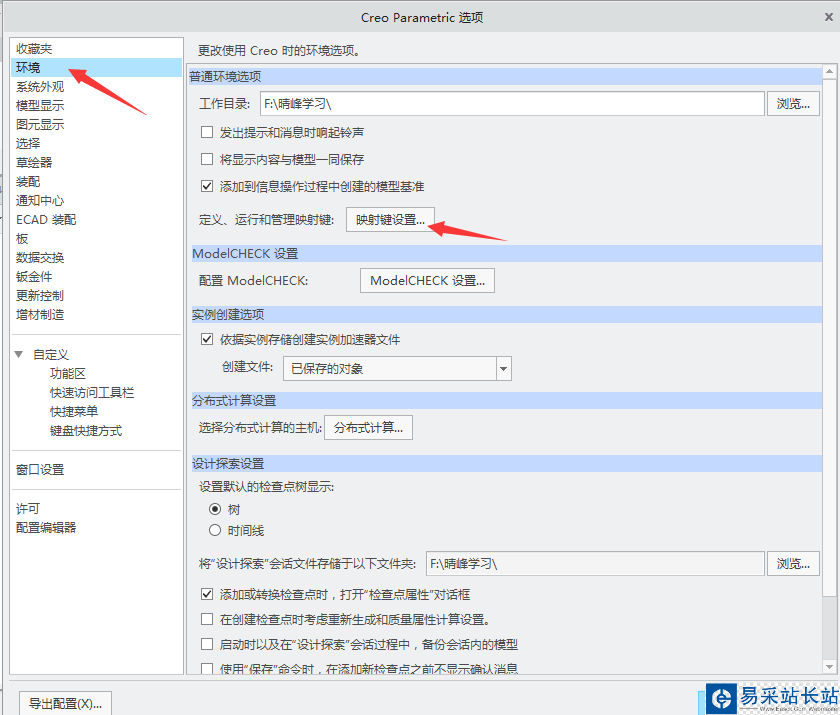This screenshot has height=715, width=840.
Task: Click scrollbar up arrow
Action: [829, 71]
